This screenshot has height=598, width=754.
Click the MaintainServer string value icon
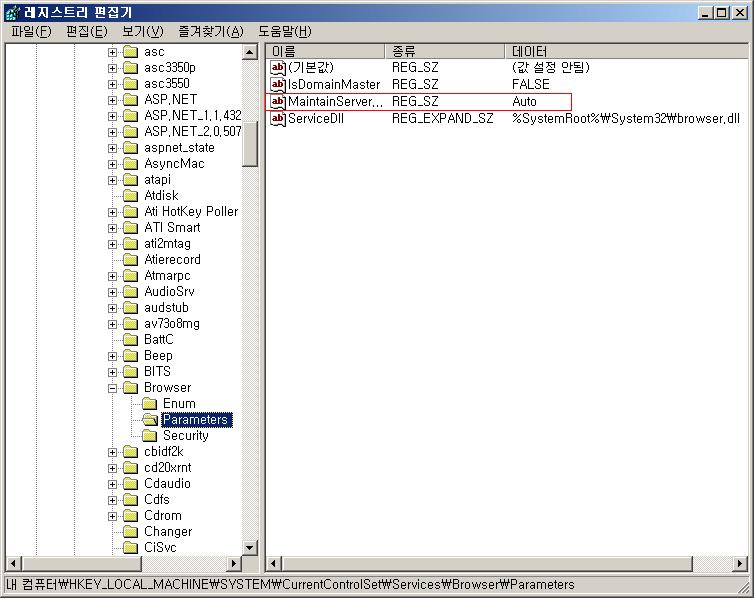(x=278, y=101)
